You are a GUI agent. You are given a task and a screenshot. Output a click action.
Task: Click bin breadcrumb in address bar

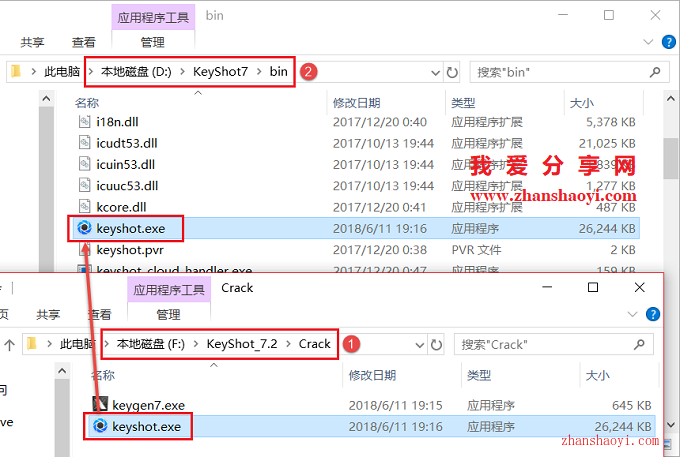[x=278, y=72]
